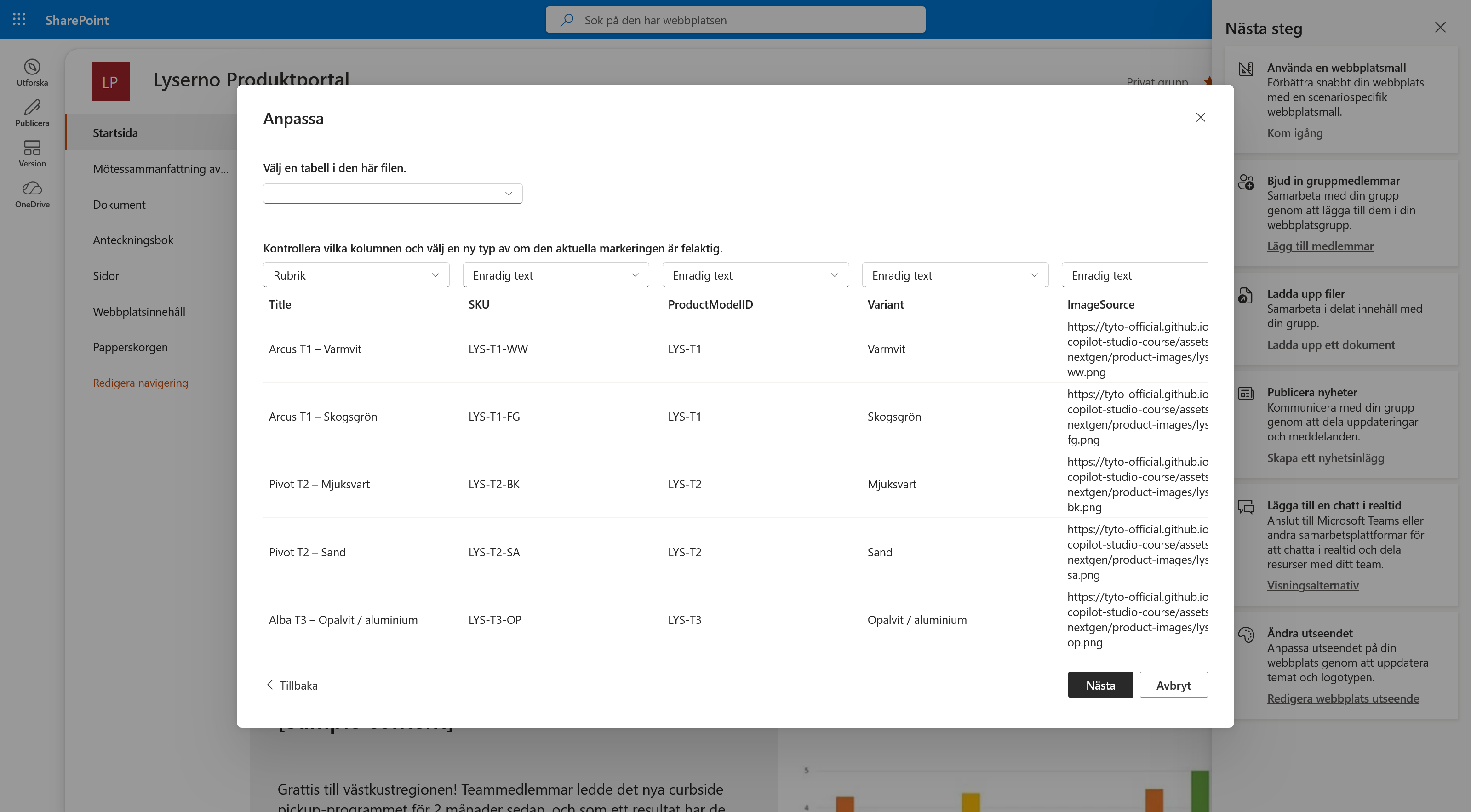Click Lägg till medlemmar link
This screenshot has height=812, width=1471.
(1320, 246)
